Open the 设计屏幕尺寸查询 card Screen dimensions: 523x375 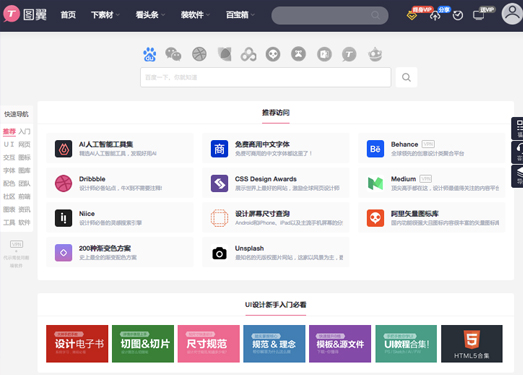click(276, 218)
